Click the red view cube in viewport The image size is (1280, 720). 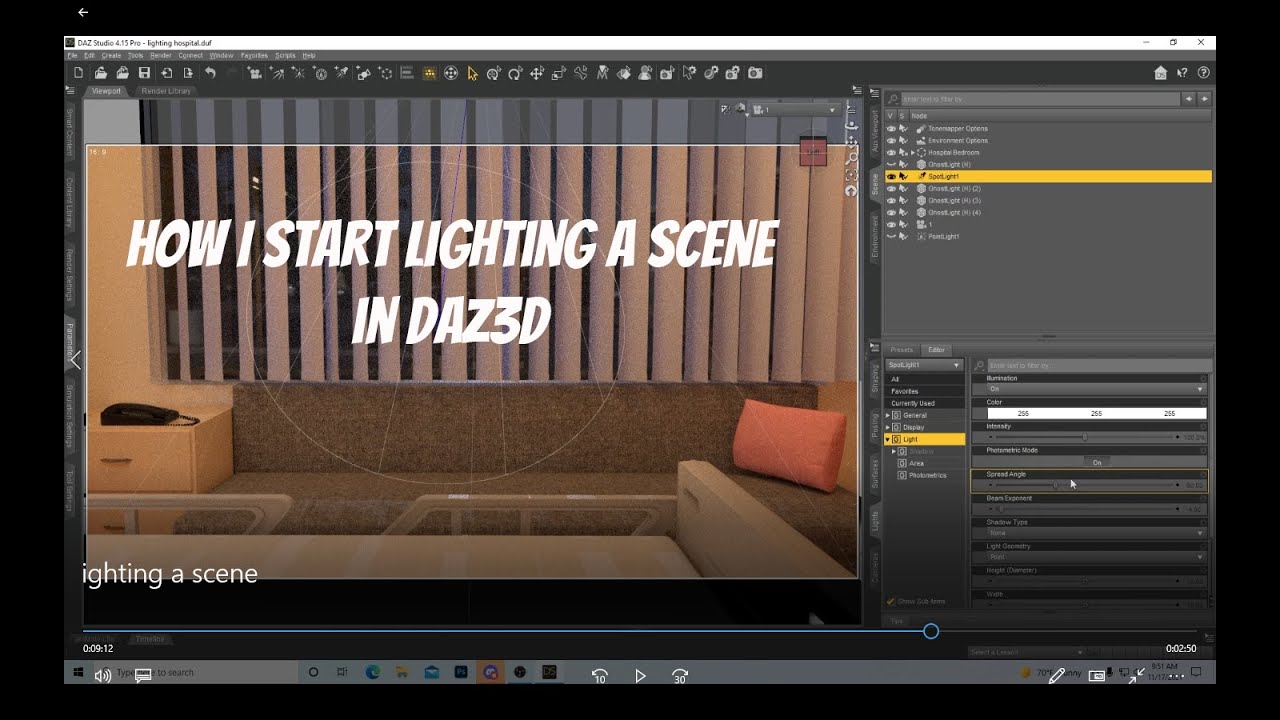pos(813,152)
